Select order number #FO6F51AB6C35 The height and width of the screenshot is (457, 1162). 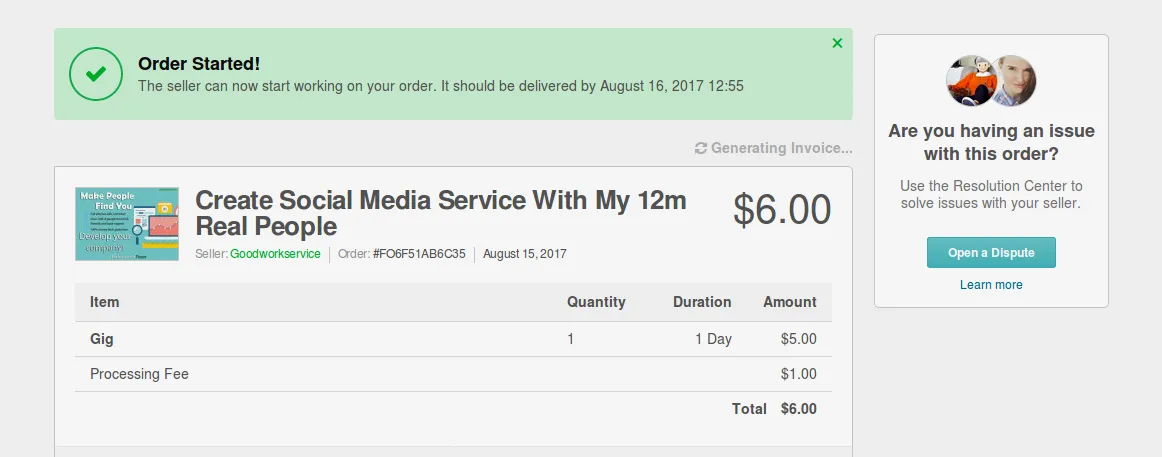419,254
